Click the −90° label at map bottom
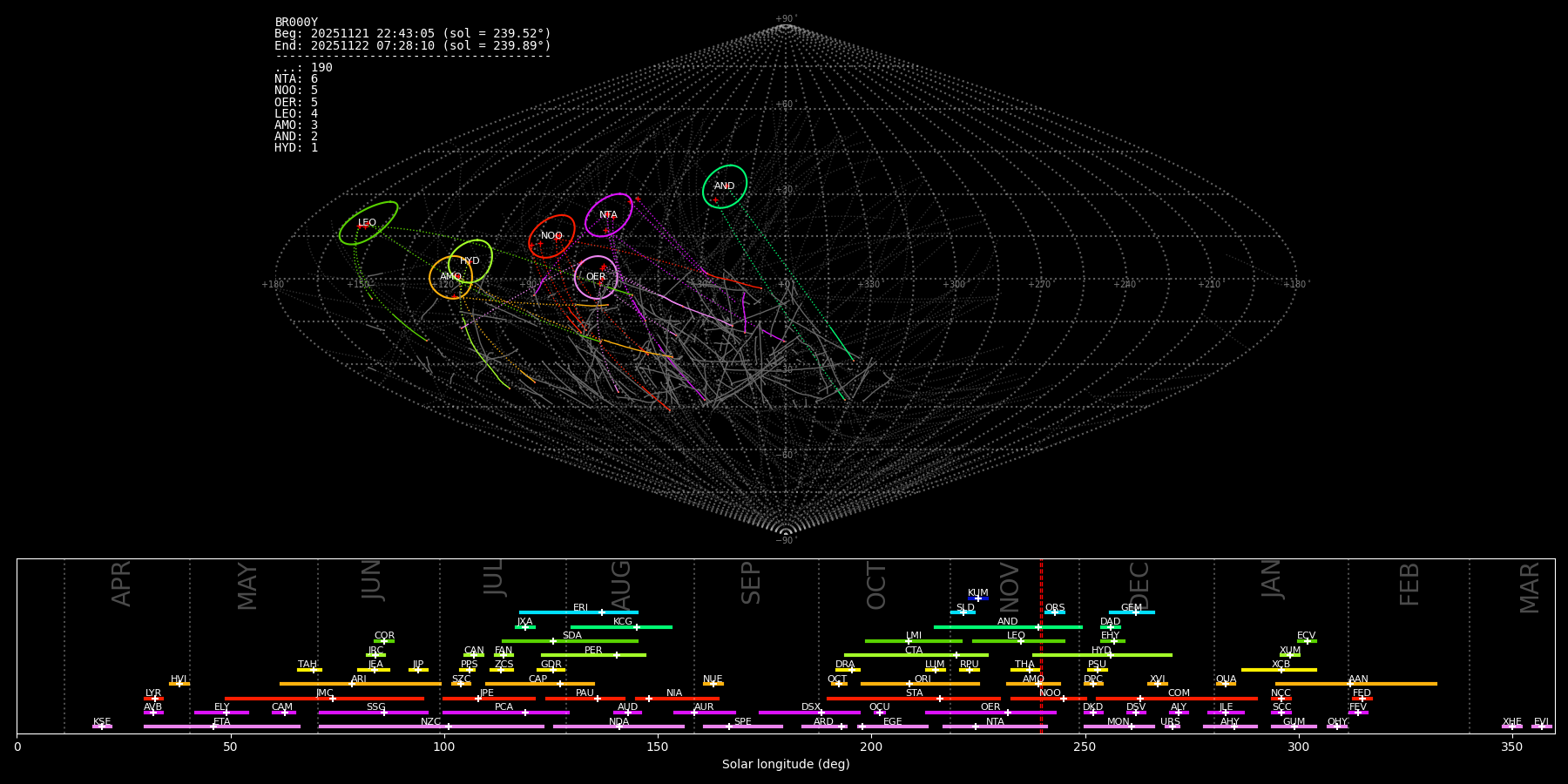This screenshot has height=784, width=1568. 786,540
